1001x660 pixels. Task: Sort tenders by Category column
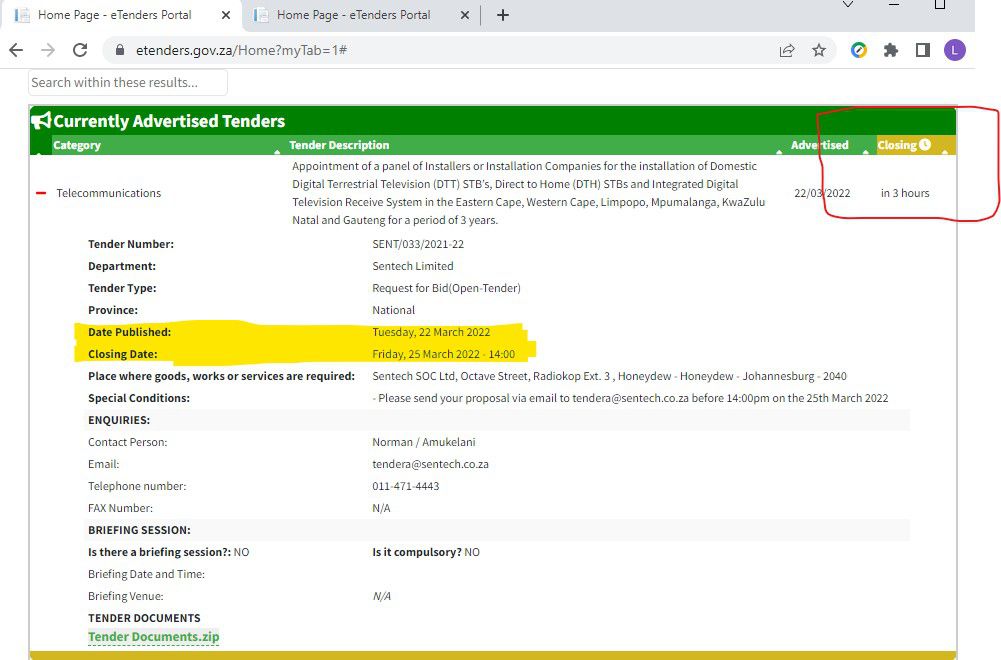click(x=77, y=145)
